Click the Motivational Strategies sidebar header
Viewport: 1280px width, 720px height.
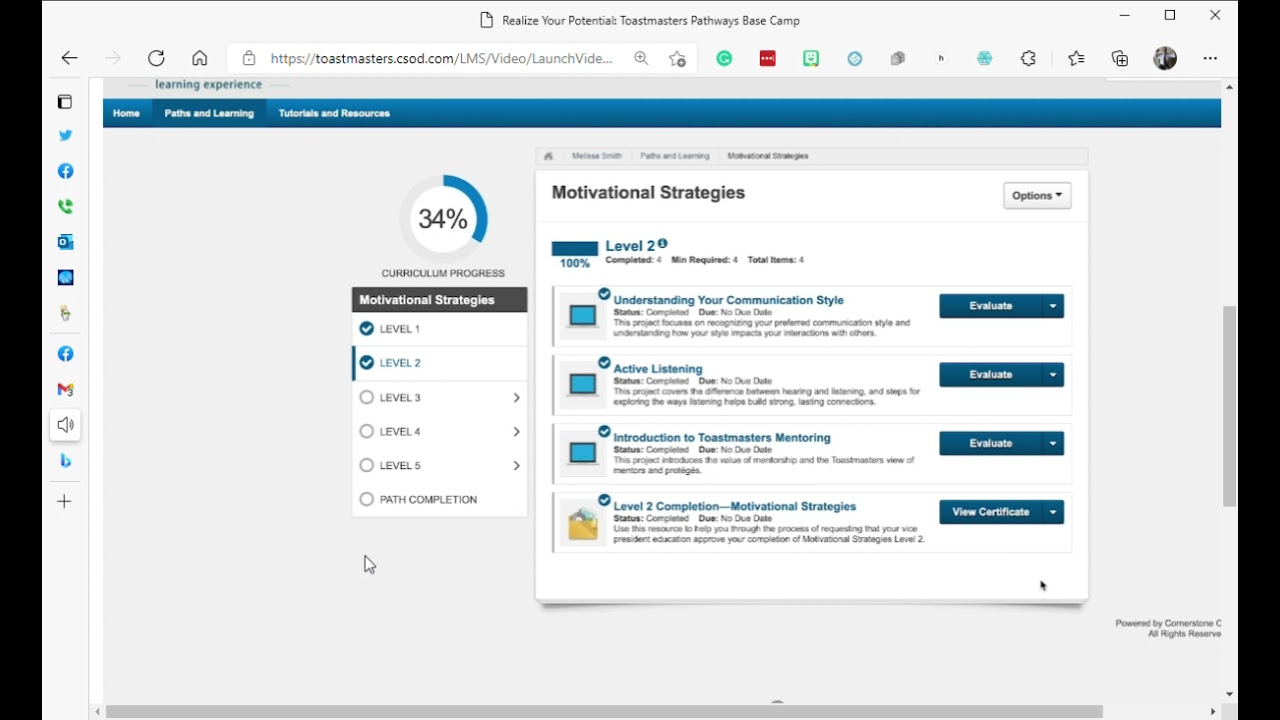click(x=440, y=300)
